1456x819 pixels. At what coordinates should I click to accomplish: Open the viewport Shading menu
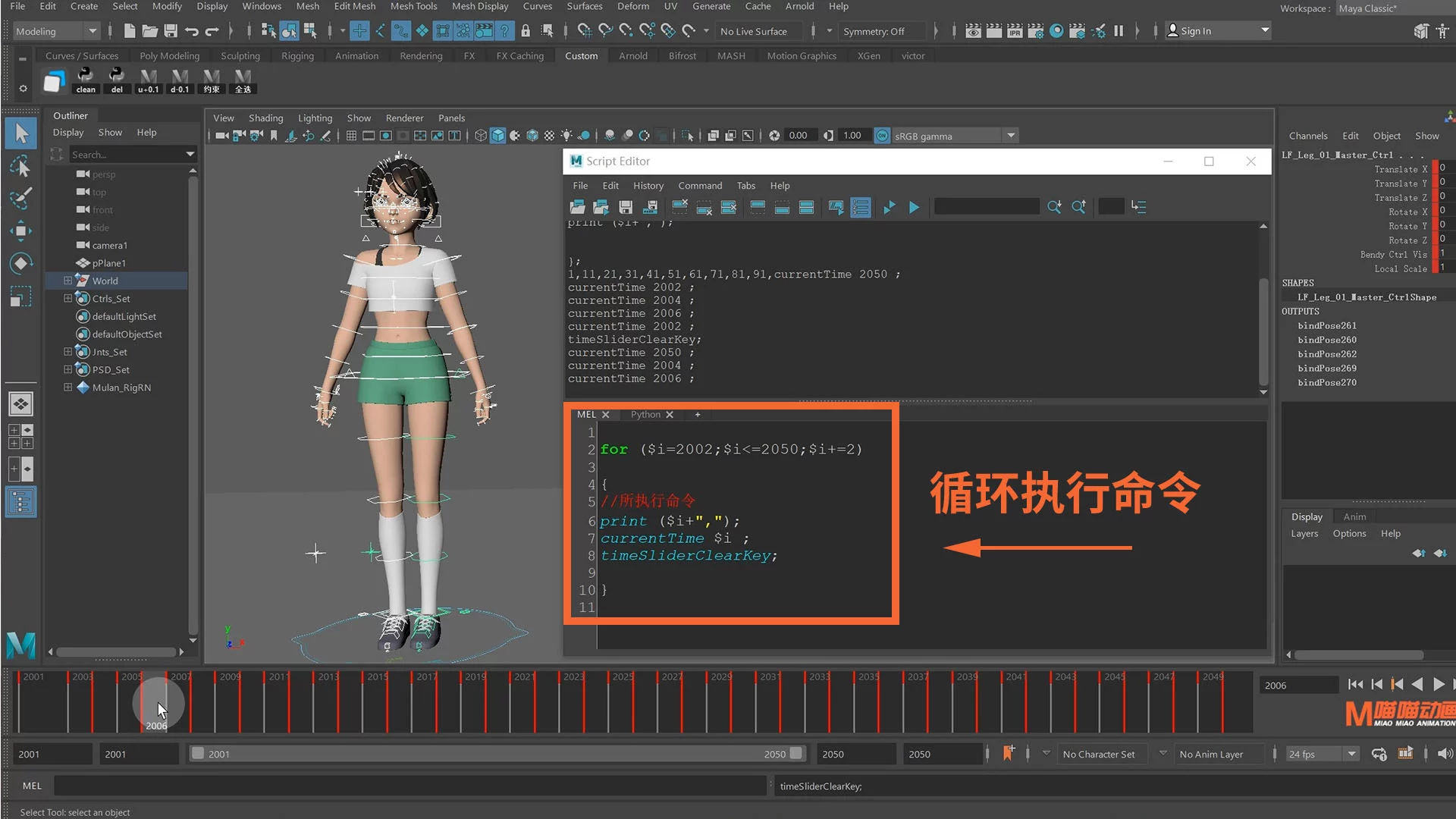point(265,118)
